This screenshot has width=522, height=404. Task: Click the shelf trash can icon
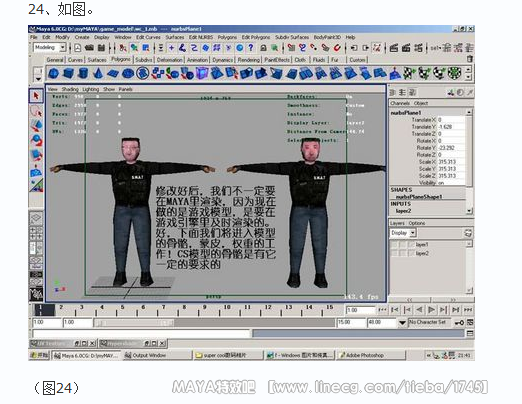470,59
